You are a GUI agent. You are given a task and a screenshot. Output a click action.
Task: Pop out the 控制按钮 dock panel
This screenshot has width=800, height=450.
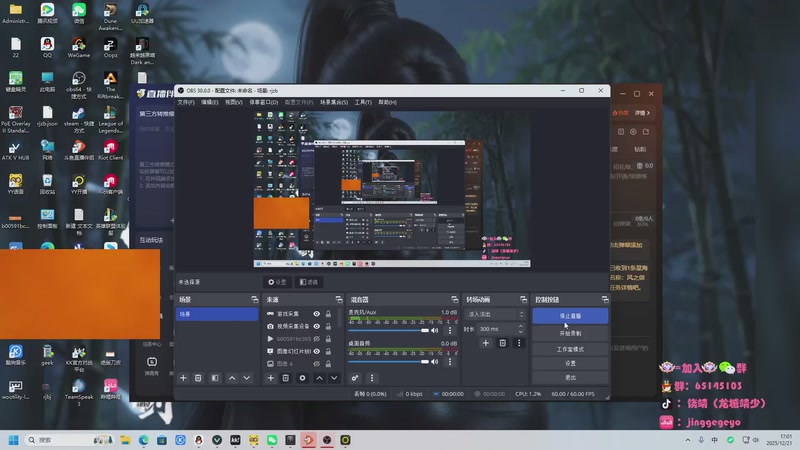(605, 299)
